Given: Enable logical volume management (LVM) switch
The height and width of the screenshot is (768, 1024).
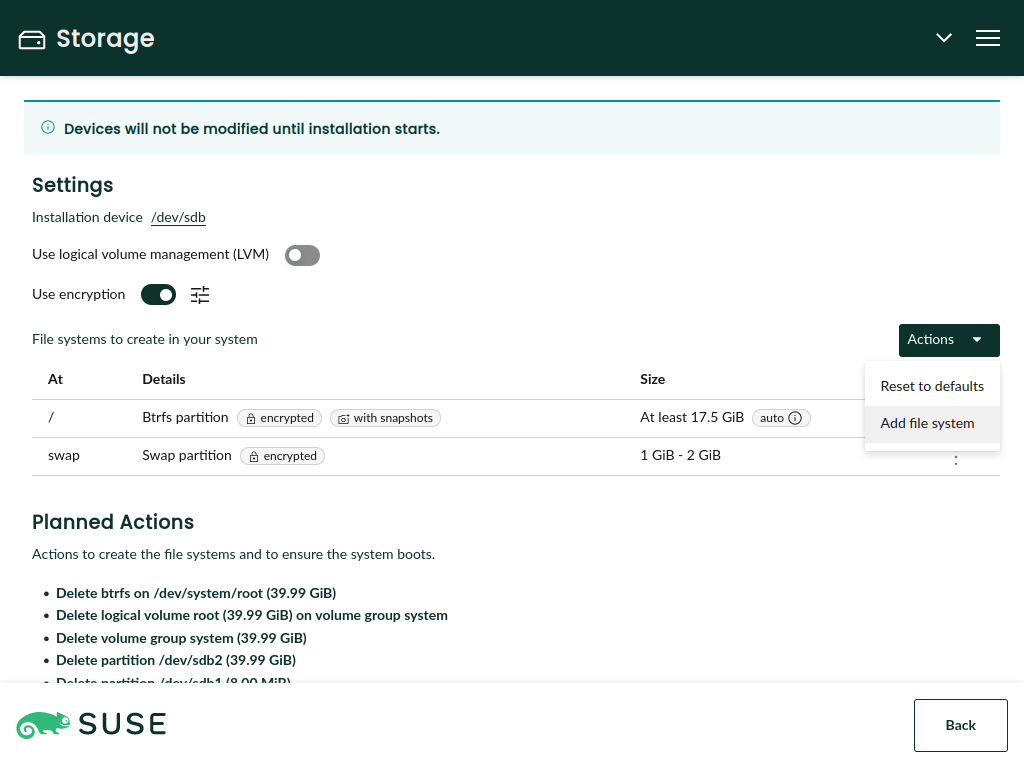Looking at the screenshot, I should (302, 255).
